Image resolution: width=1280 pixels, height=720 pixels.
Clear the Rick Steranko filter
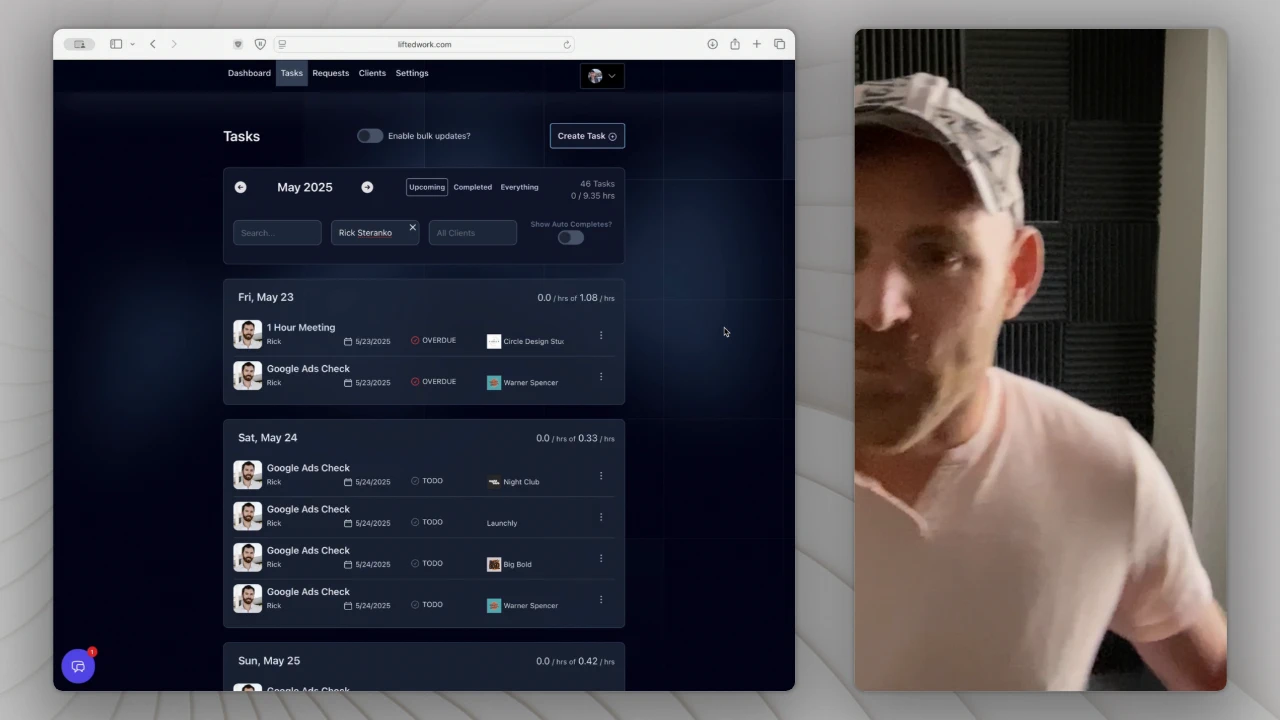tap(412, 228)
